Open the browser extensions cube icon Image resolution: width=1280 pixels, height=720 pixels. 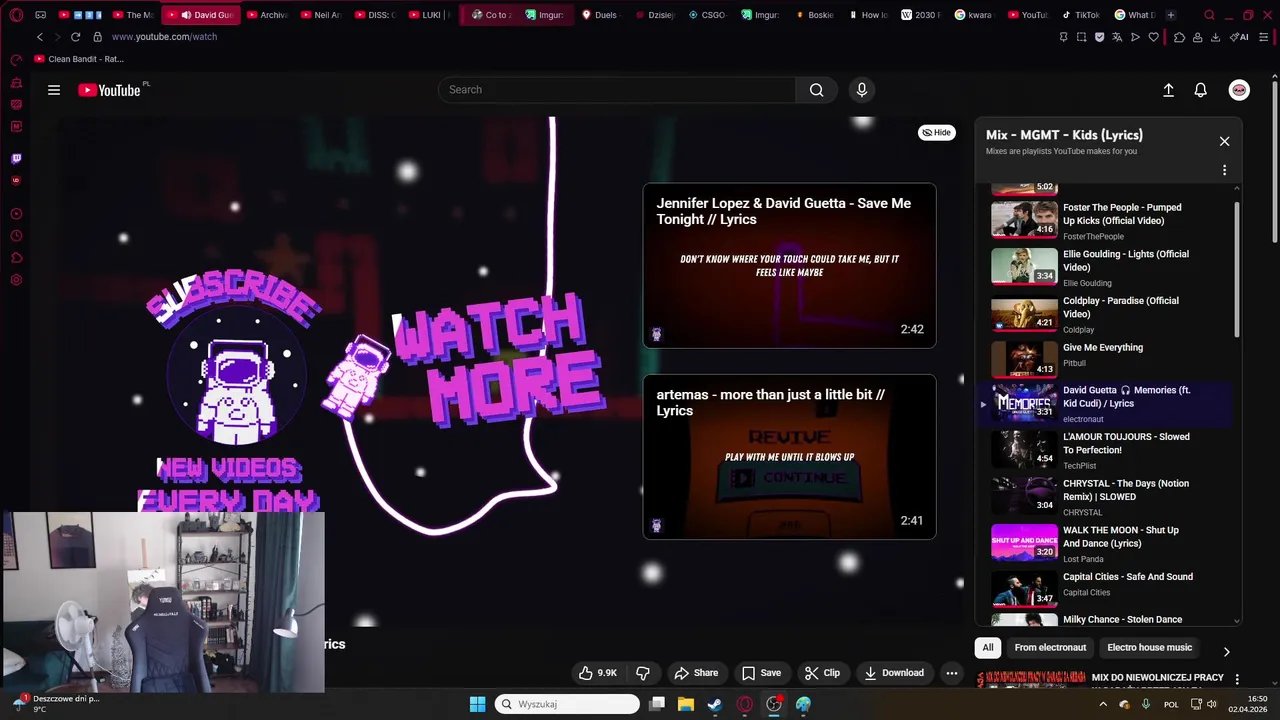click(1179, 37)
